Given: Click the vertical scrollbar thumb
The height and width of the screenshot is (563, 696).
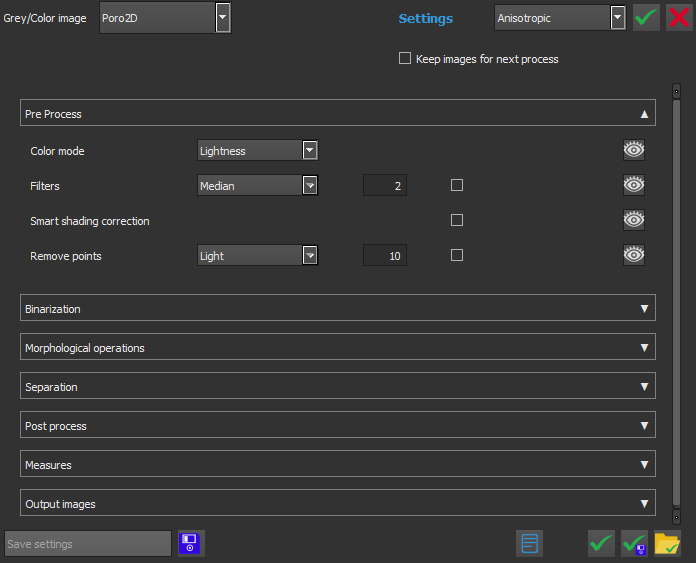Looking at the screenshot, I should [x=676, y=302].
